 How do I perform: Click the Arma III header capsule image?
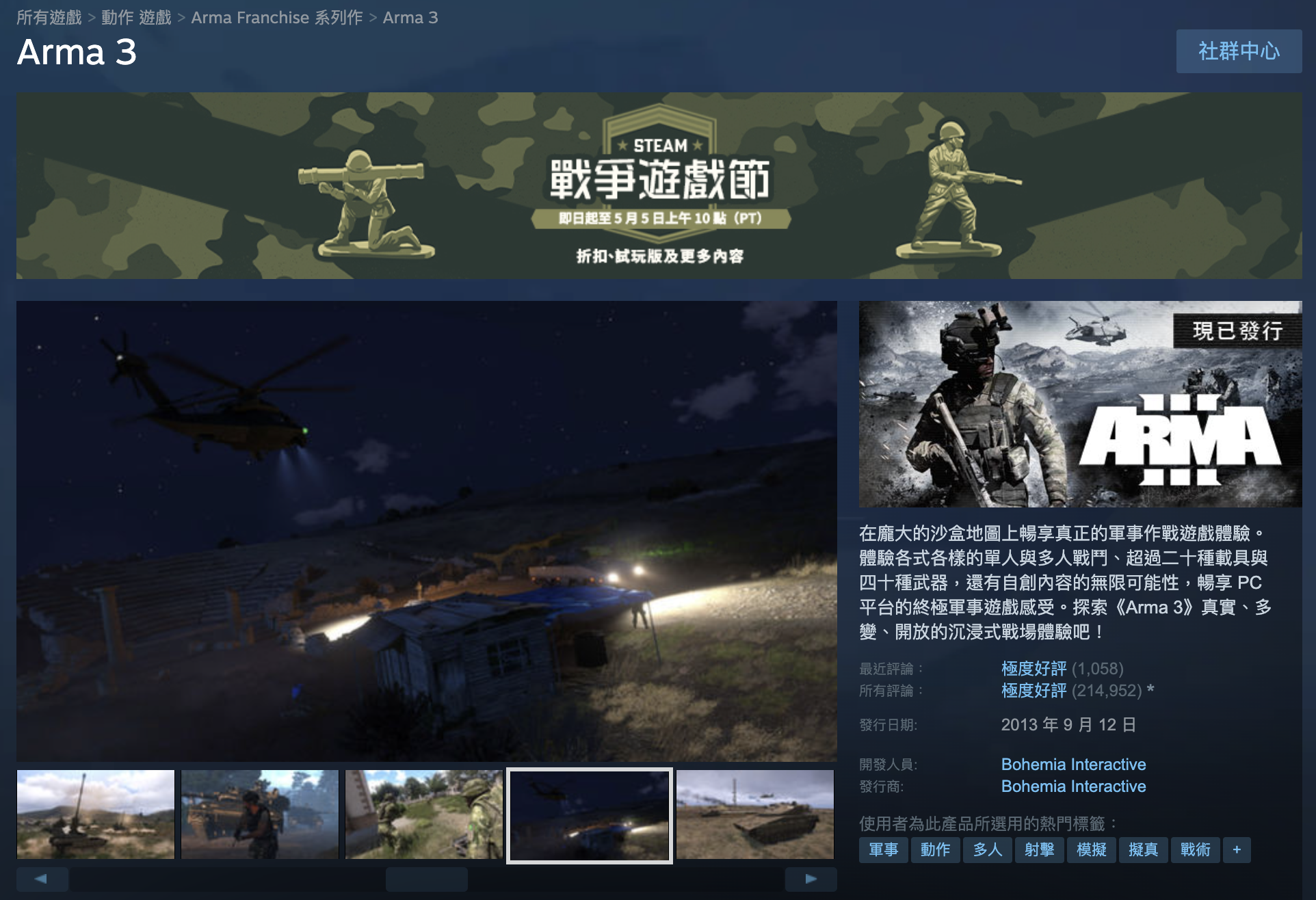tap(1080, 403)
